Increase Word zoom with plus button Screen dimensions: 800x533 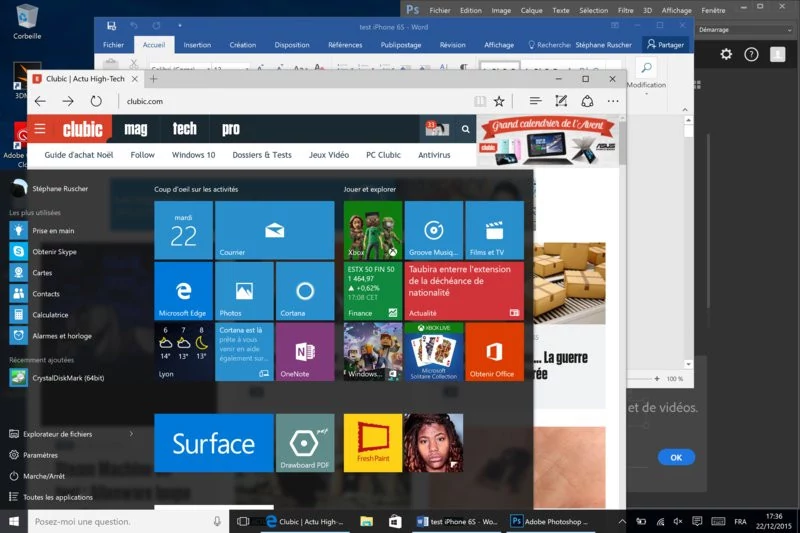point(657,378)
